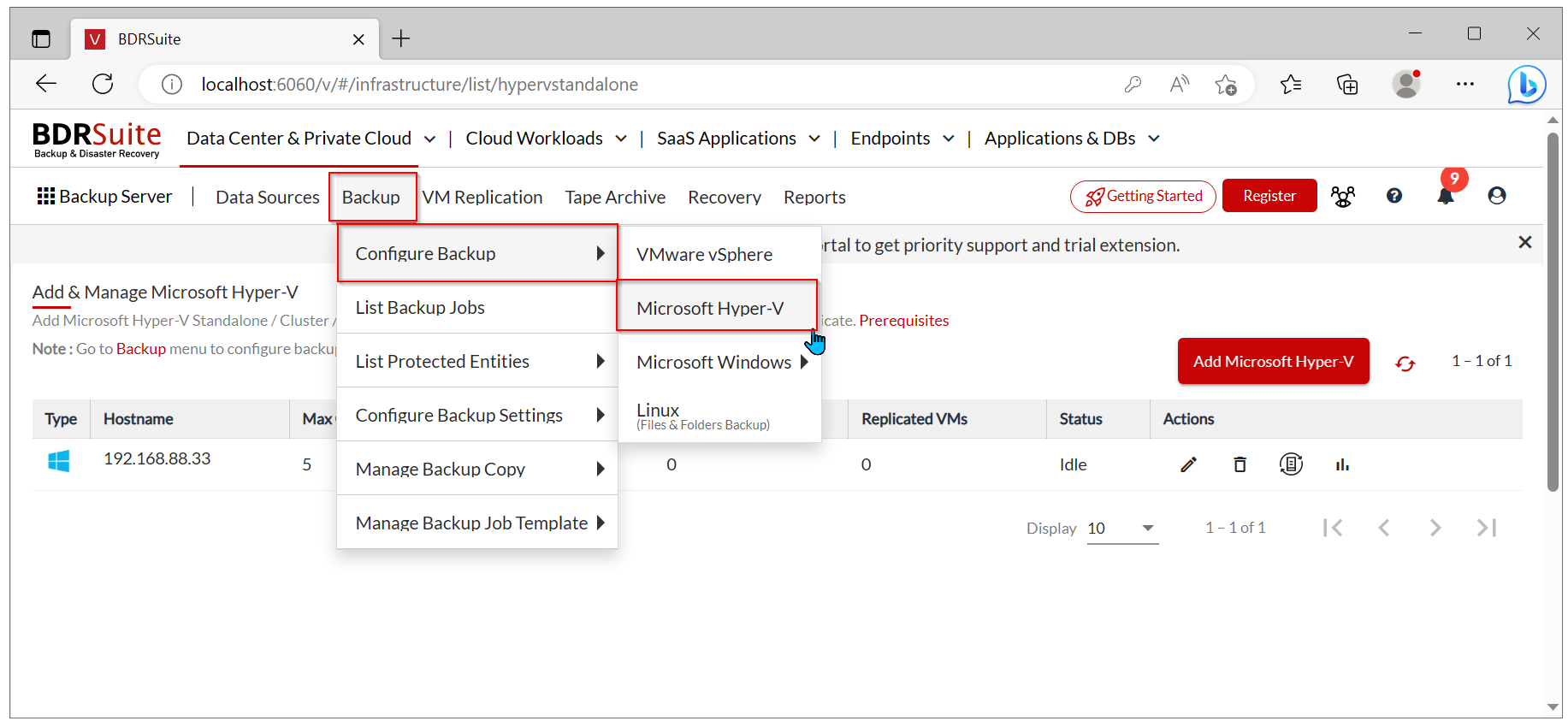The height and width of the screenshot is (727, 1568).
Task: Open Tape Archive tab
Action: [x=615, y=198]
